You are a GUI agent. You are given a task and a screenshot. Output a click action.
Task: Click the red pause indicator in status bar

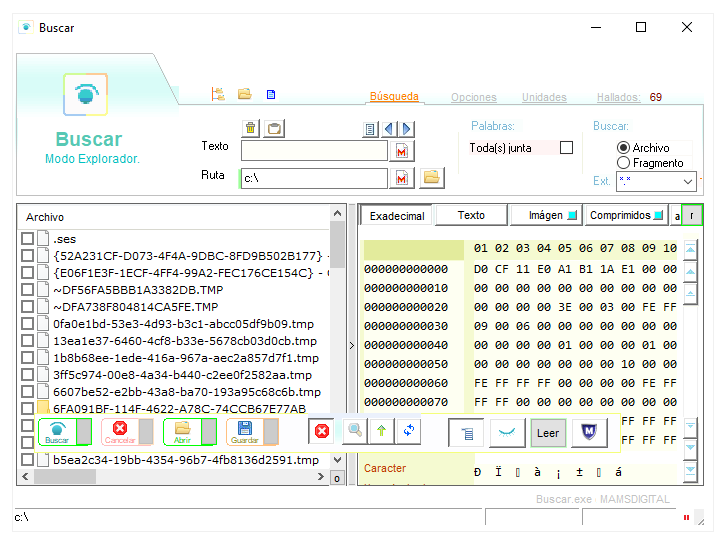(x=686, y=518)
